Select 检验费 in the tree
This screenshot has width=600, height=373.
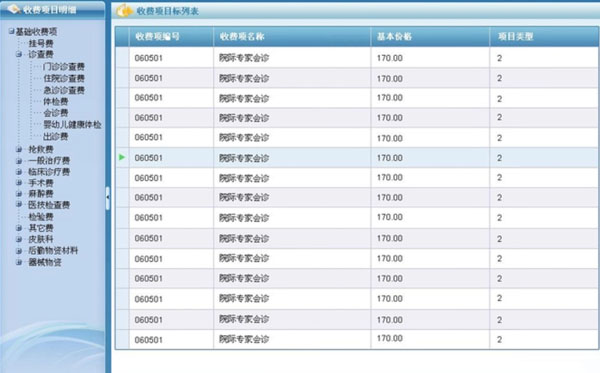click(x=41, y=217)
